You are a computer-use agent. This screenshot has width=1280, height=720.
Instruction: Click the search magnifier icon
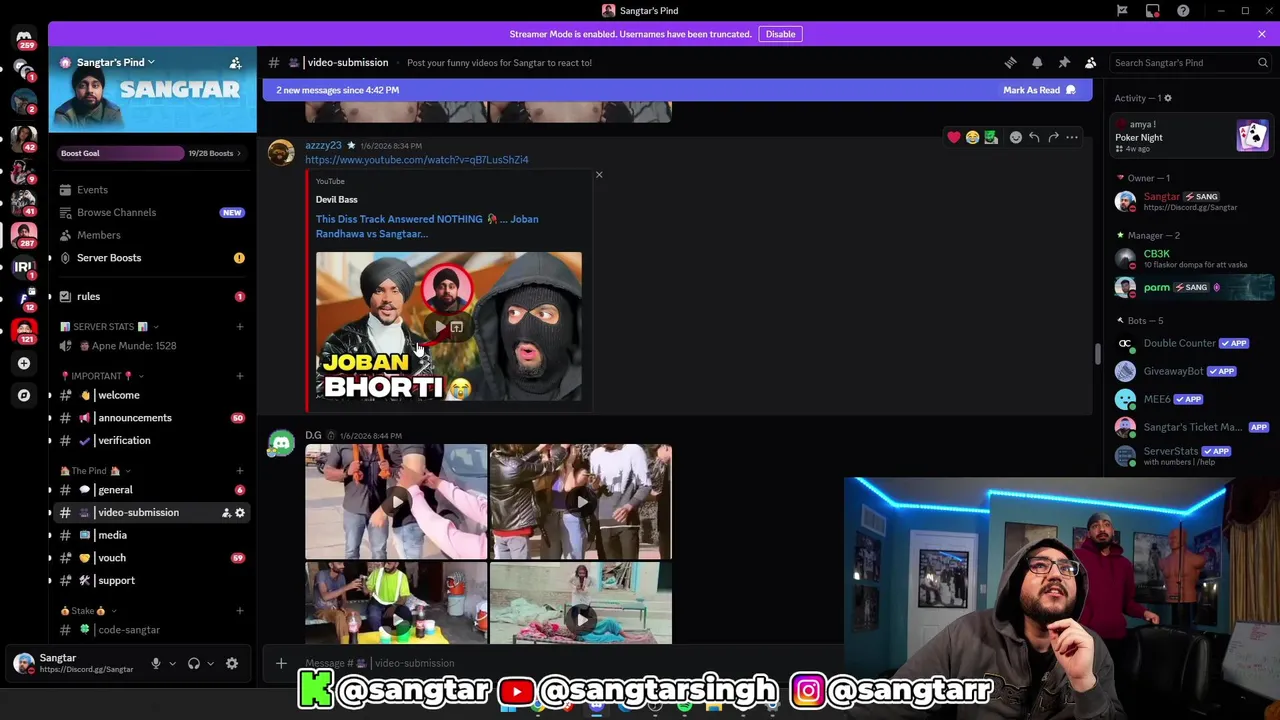pos(1262,62)
